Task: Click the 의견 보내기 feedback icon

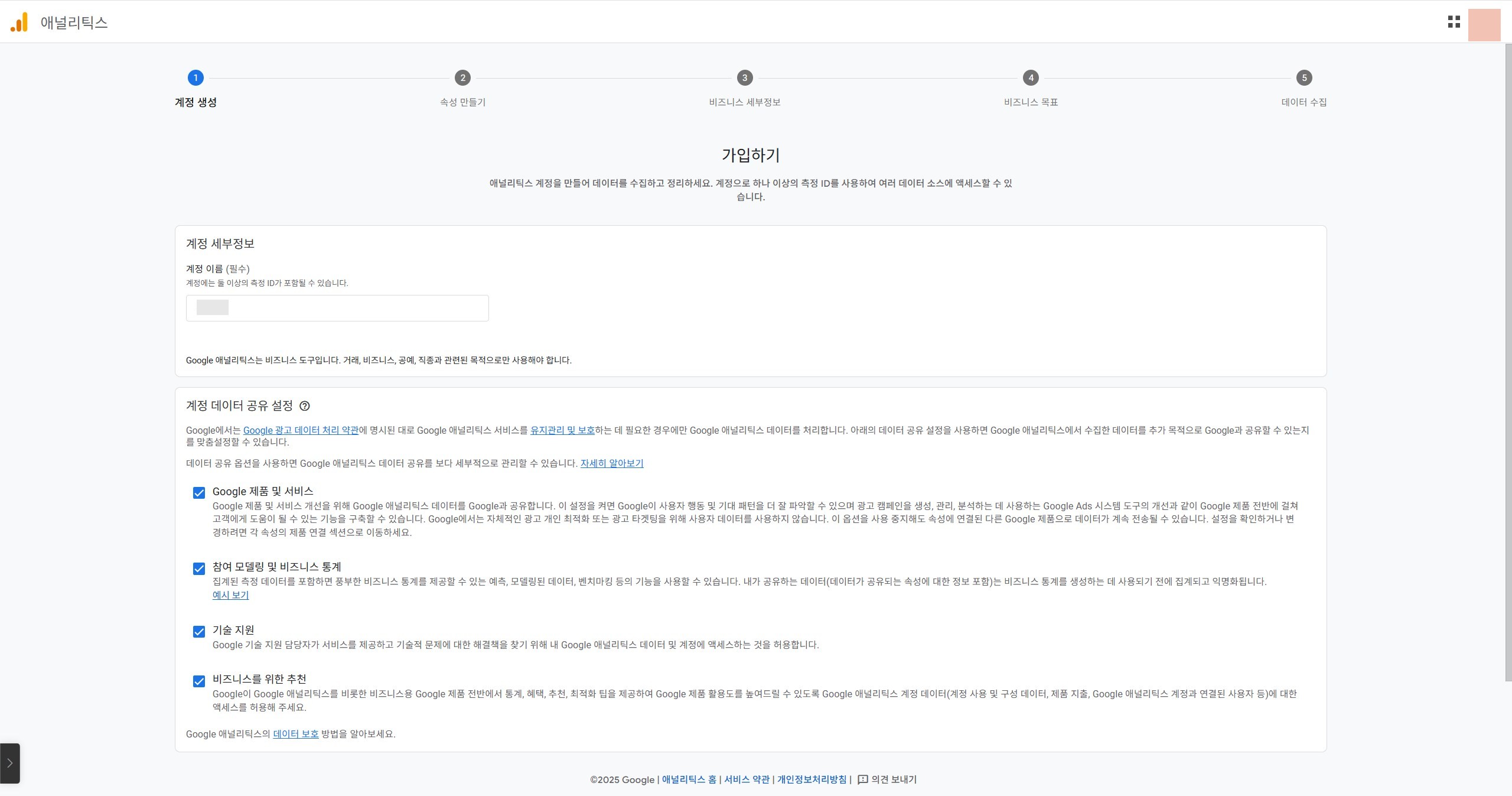Action: coord(862,779)
